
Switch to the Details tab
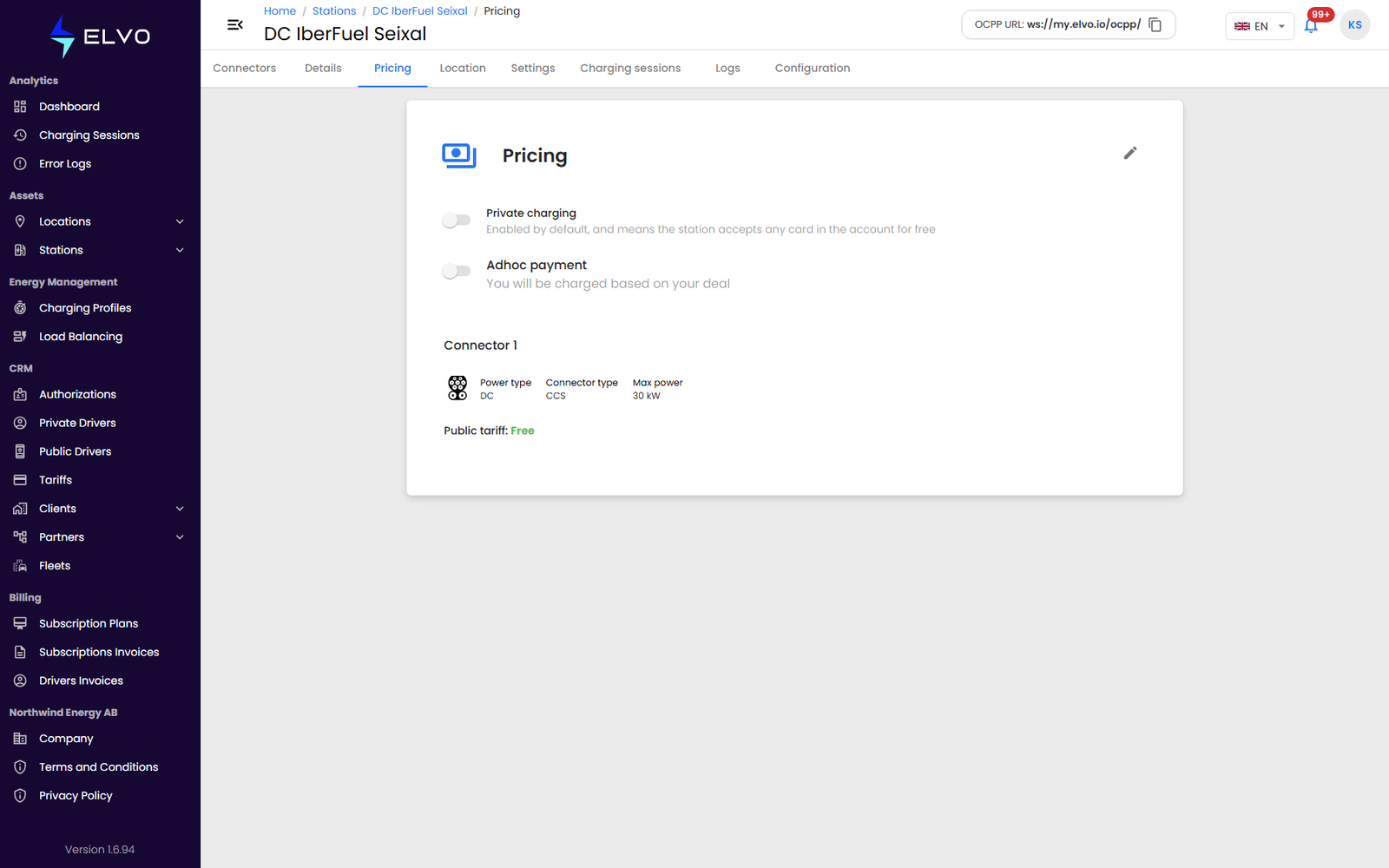(x=323, y=69)
